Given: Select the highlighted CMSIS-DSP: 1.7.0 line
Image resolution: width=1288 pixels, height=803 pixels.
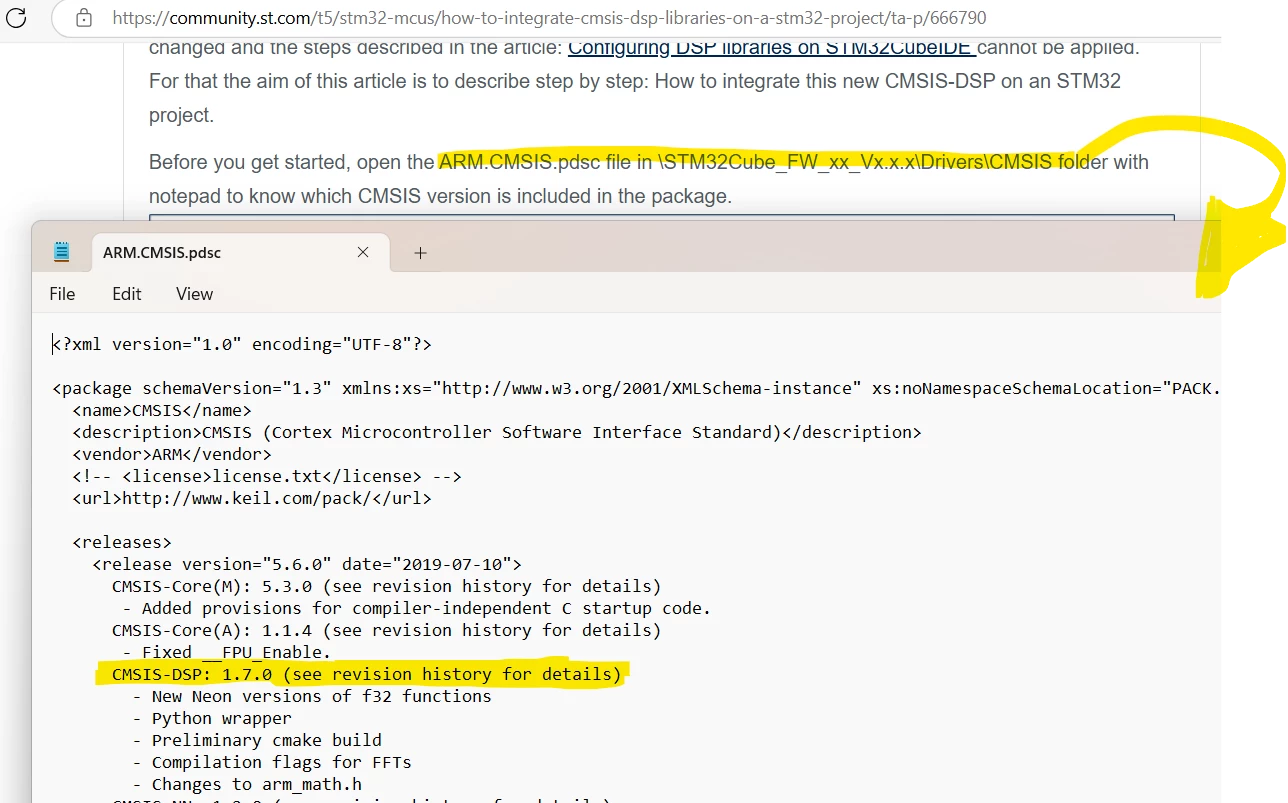Looking at the screenshot, I should click(x=366, y=674).
